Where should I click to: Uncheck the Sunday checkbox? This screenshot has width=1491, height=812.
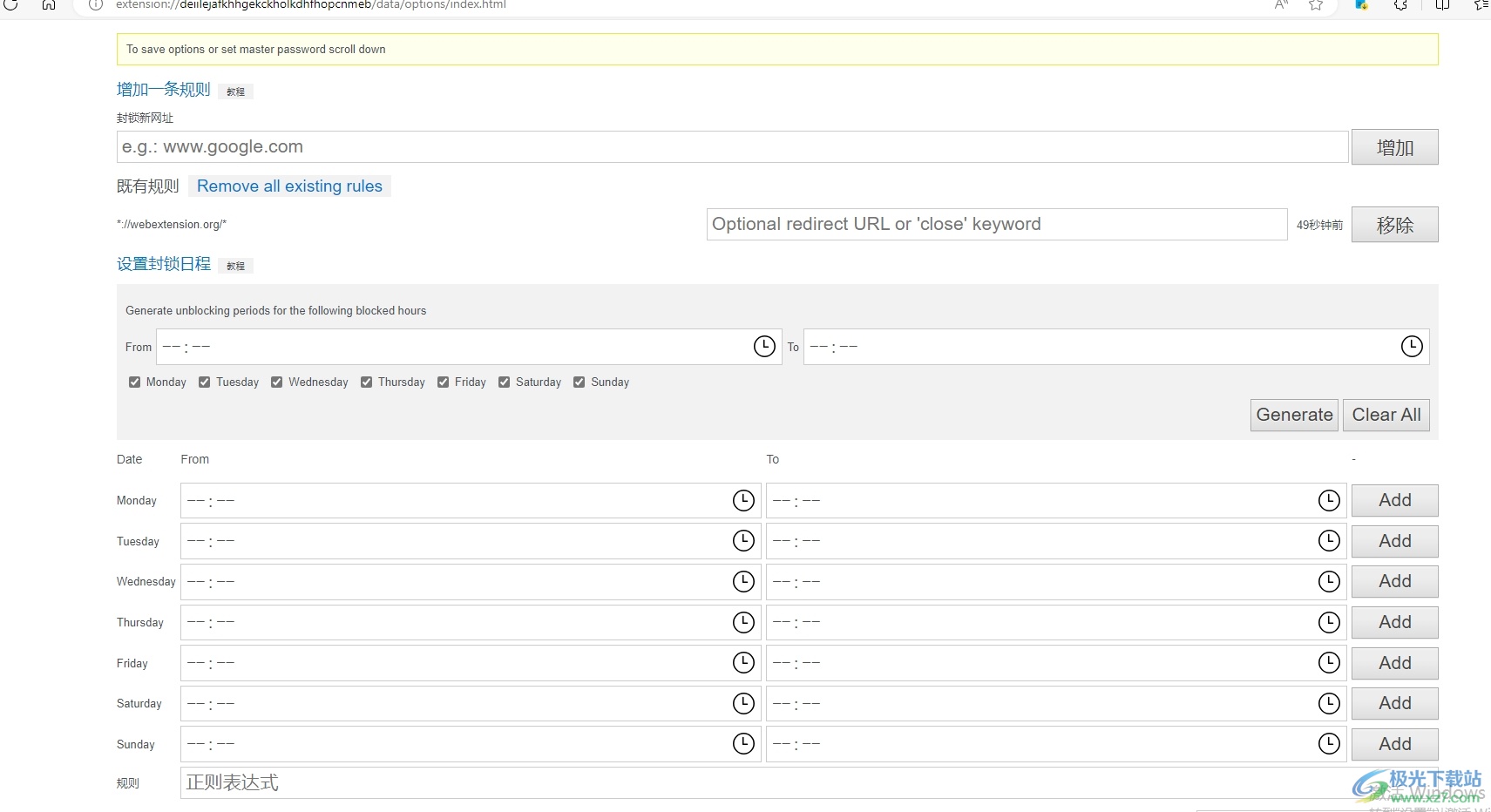[x=579, y=382]
